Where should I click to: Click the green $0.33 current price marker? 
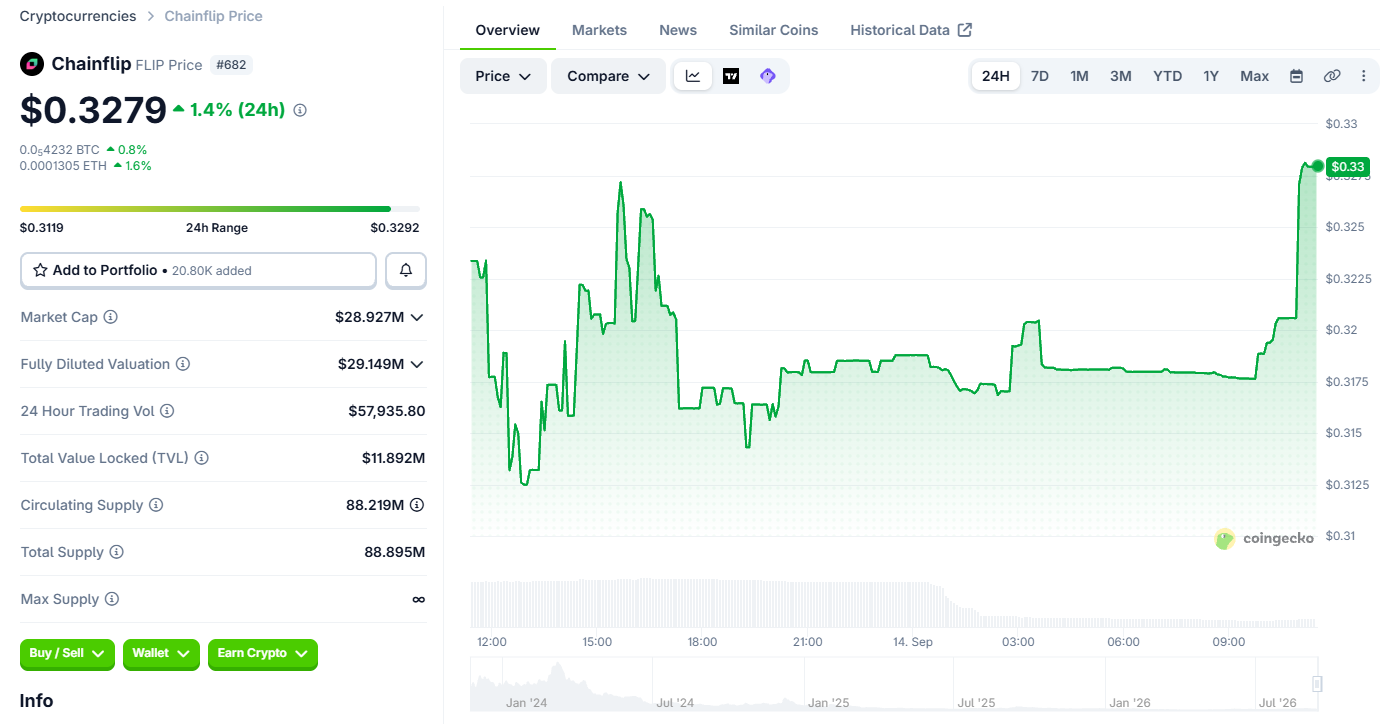coord(1346,166)
